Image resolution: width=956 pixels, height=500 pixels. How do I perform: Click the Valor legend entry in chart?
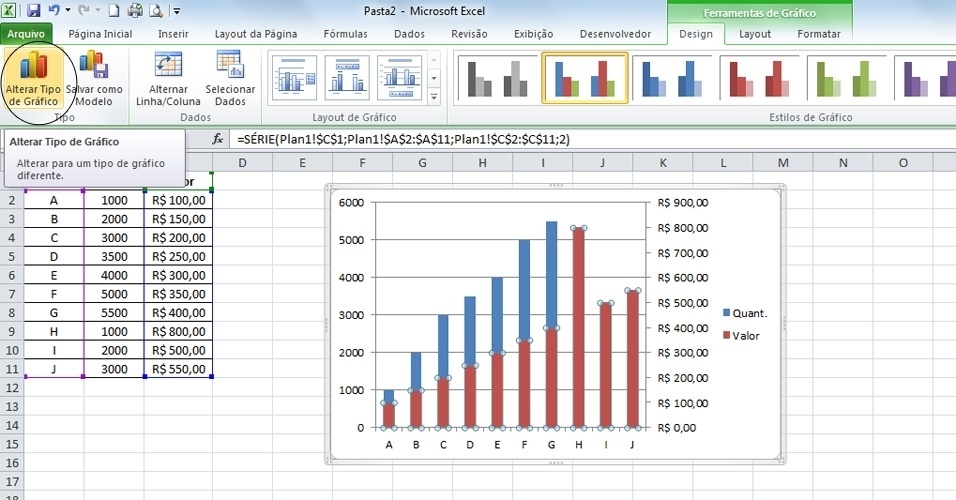(x=745, y=336)
